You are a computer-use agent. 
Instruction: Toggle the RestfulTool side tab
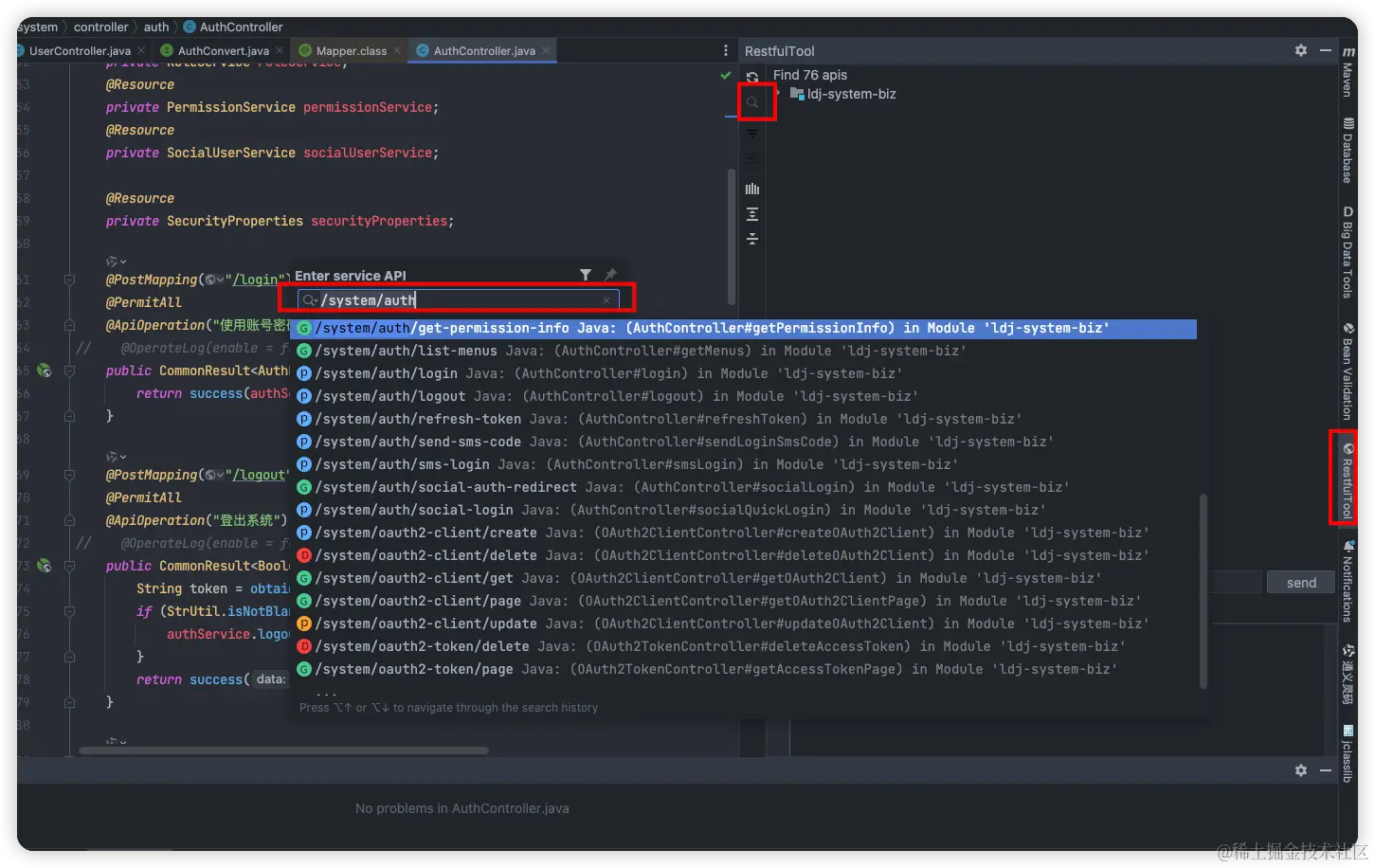[x=1348, y=479]
